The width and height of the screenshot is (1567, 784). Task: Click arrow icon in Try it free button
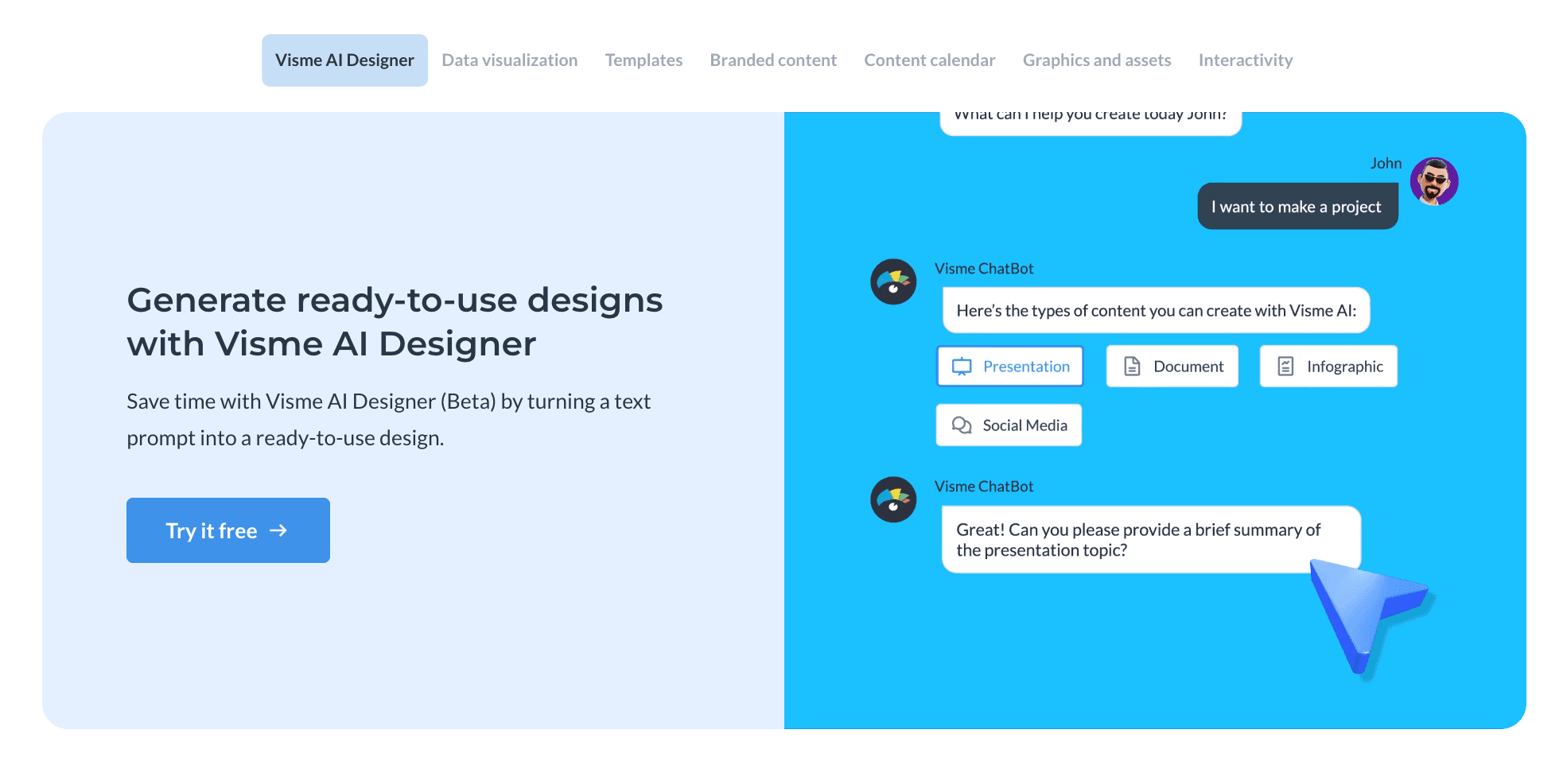tap(278, 530)
